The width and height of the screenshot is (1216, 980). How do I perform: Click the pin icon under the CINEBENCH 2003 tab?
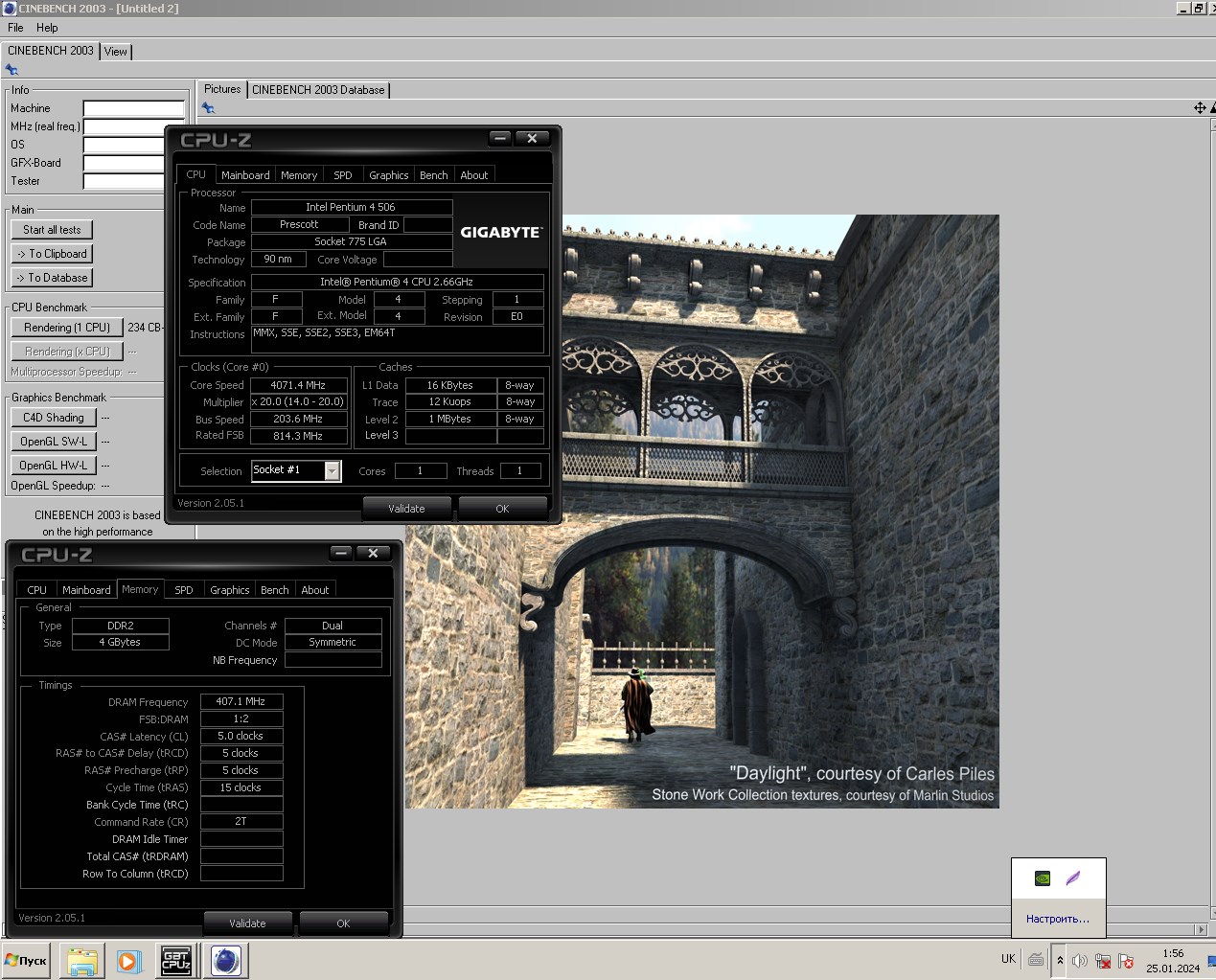point(11,70)
